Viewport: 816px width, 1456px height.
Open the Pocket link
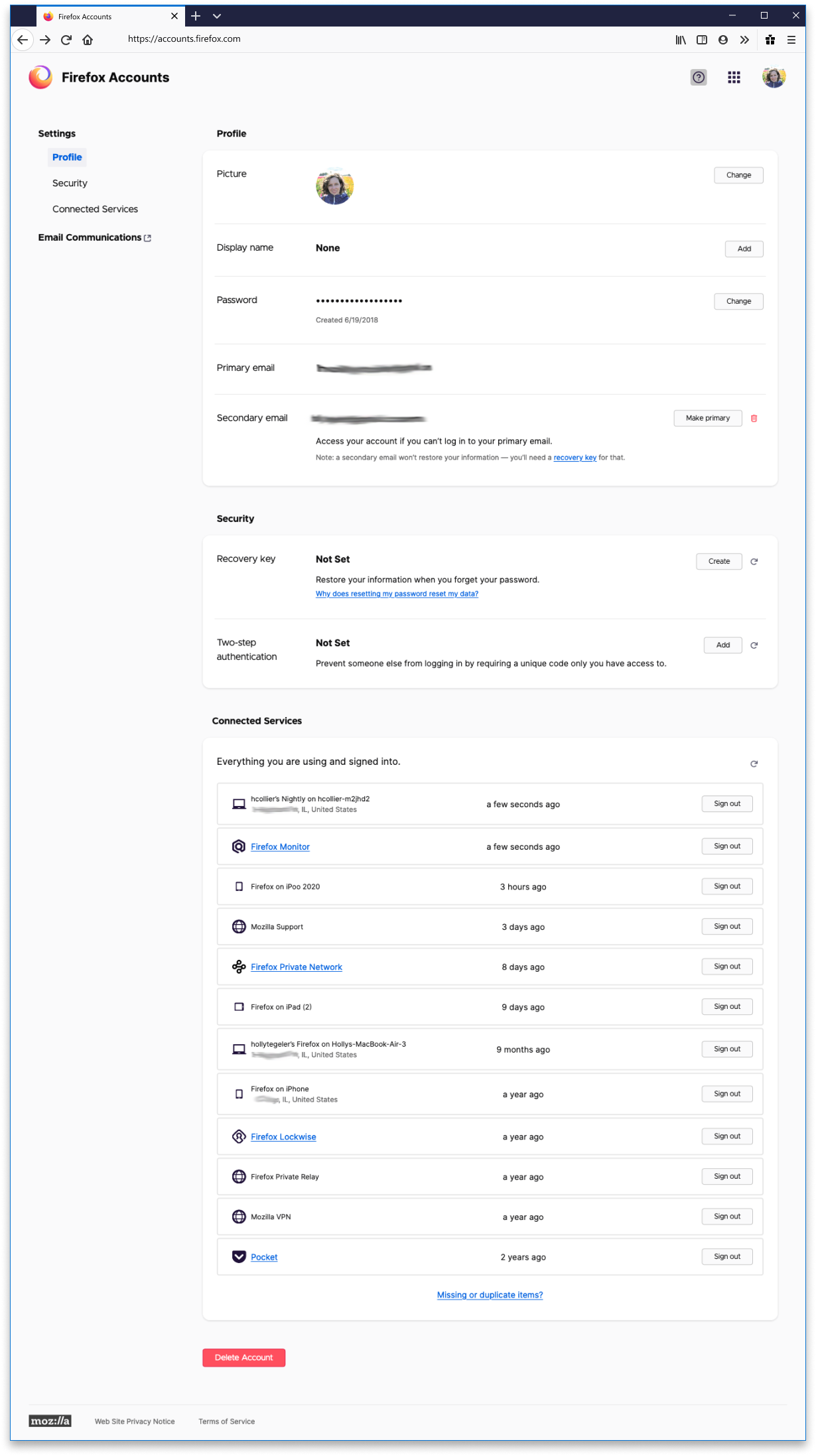coord(264,1257)
